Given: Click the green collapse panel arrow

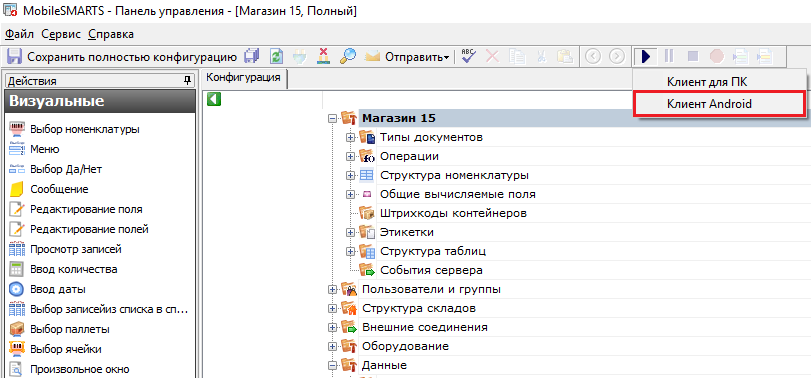Looking at the screenshot, I should (214, 99).
